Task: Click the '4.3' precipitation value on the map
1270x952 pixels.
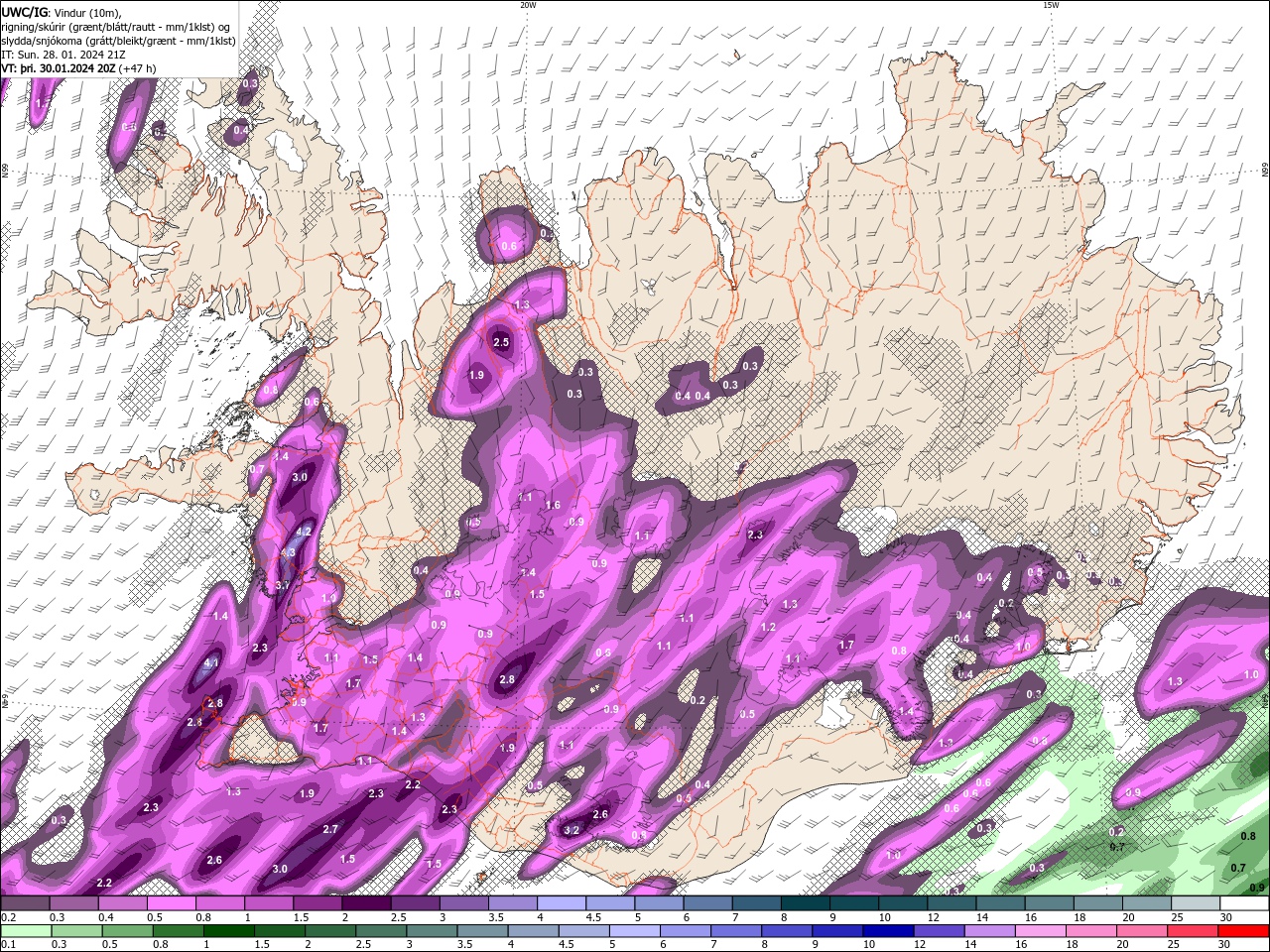Action: point(289,552)
